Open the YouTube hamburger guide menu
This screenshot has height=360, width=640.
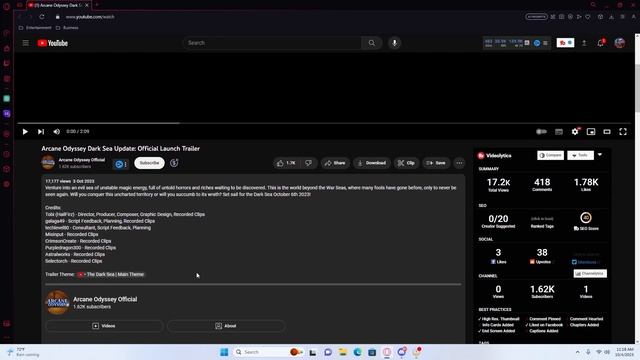(x=26, y=43)
